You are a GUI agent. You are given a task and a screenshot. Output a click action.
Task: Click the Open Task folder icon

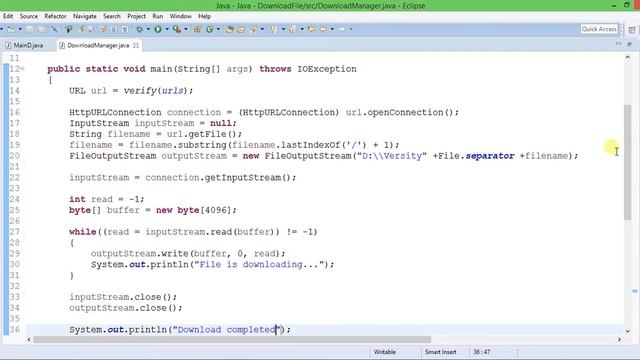pos(241,29)
